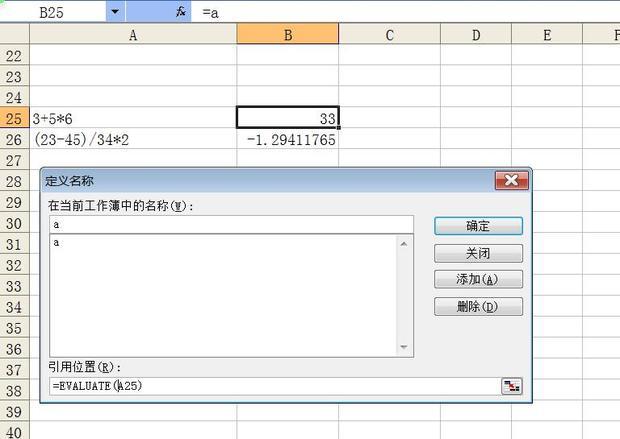Select column D header
This screenshot has width=620, height=439.
[476, 35]
